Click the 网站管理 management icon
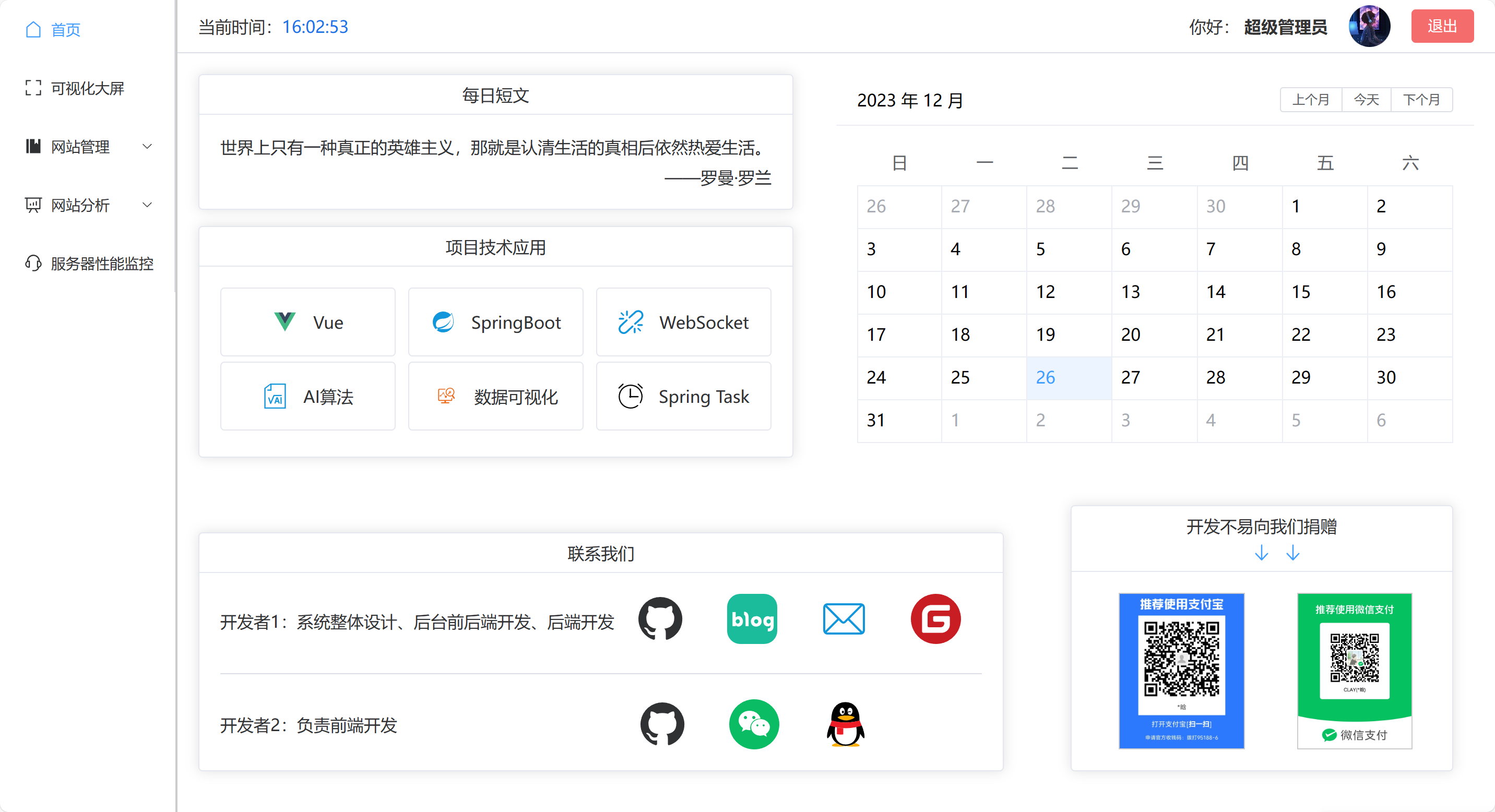The height and width of the screenshot is (812, 1495). (x=33, y=147)
